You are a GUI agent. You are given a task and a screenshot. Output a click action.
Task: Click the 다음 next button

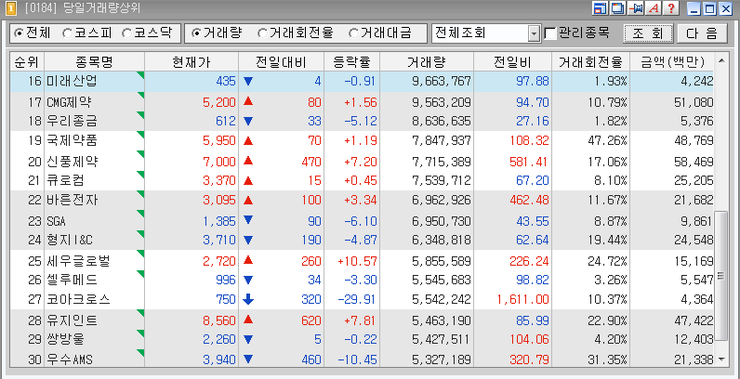click(x=703, y=34)
